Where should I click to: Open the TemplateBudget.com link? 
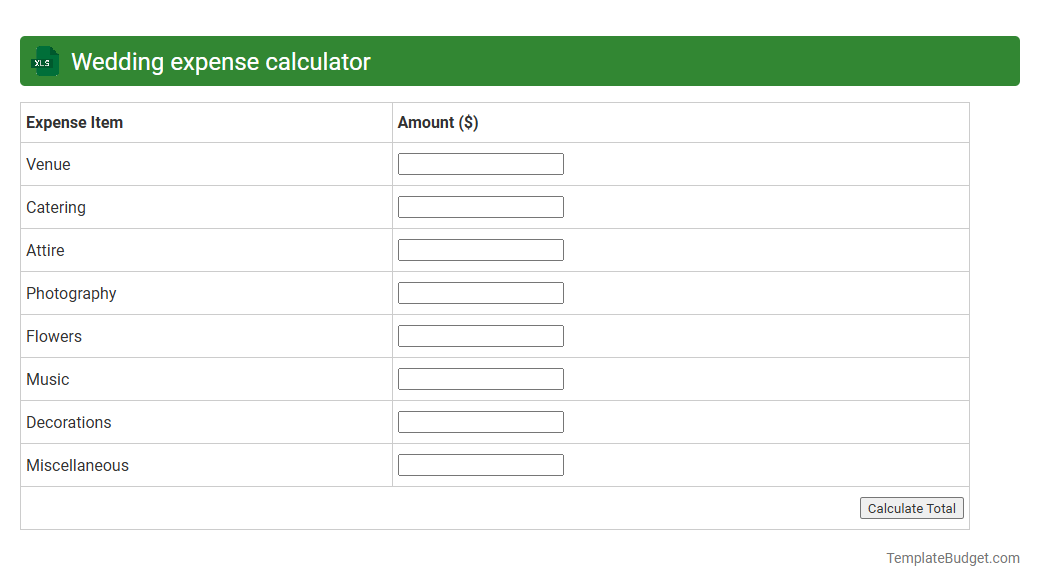coord(952,557)
